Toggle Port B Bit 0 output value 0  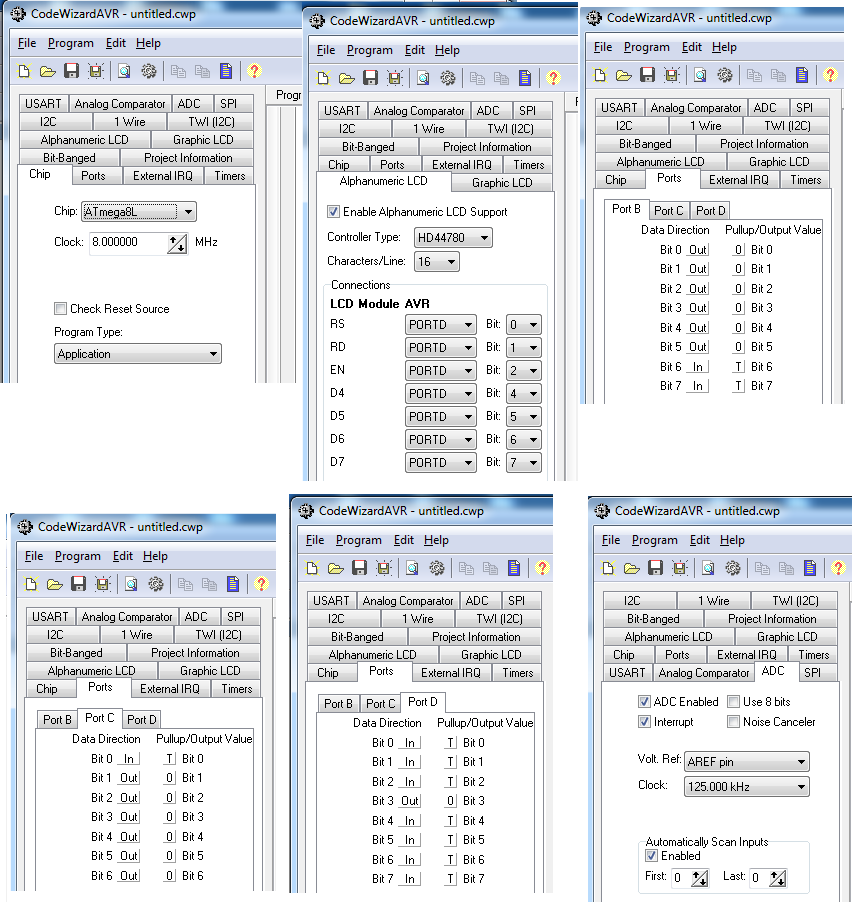click(x=738, y=250)
